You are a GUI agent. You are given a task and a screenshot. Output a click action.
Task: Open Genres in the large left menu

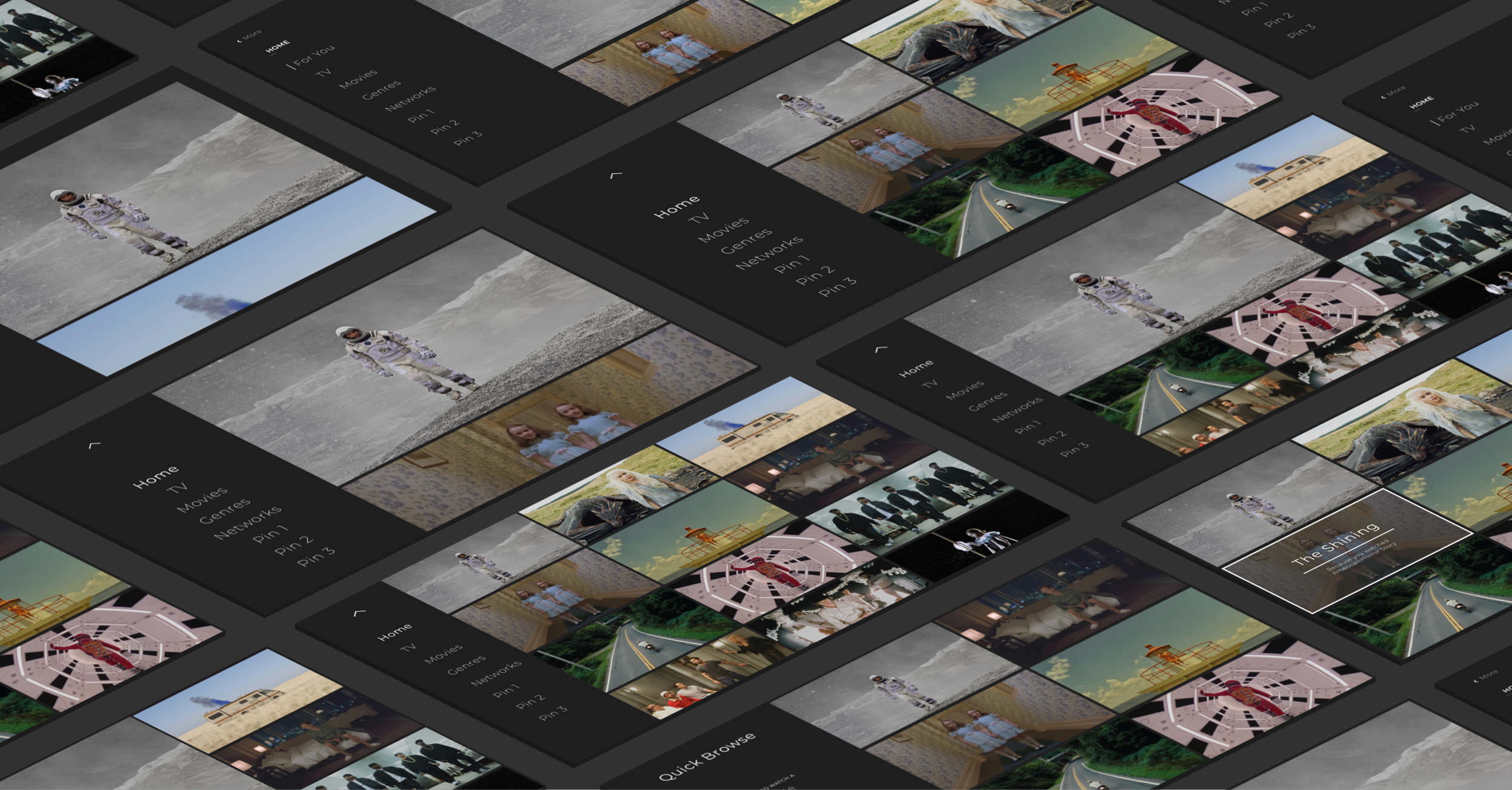click(224, 511)
